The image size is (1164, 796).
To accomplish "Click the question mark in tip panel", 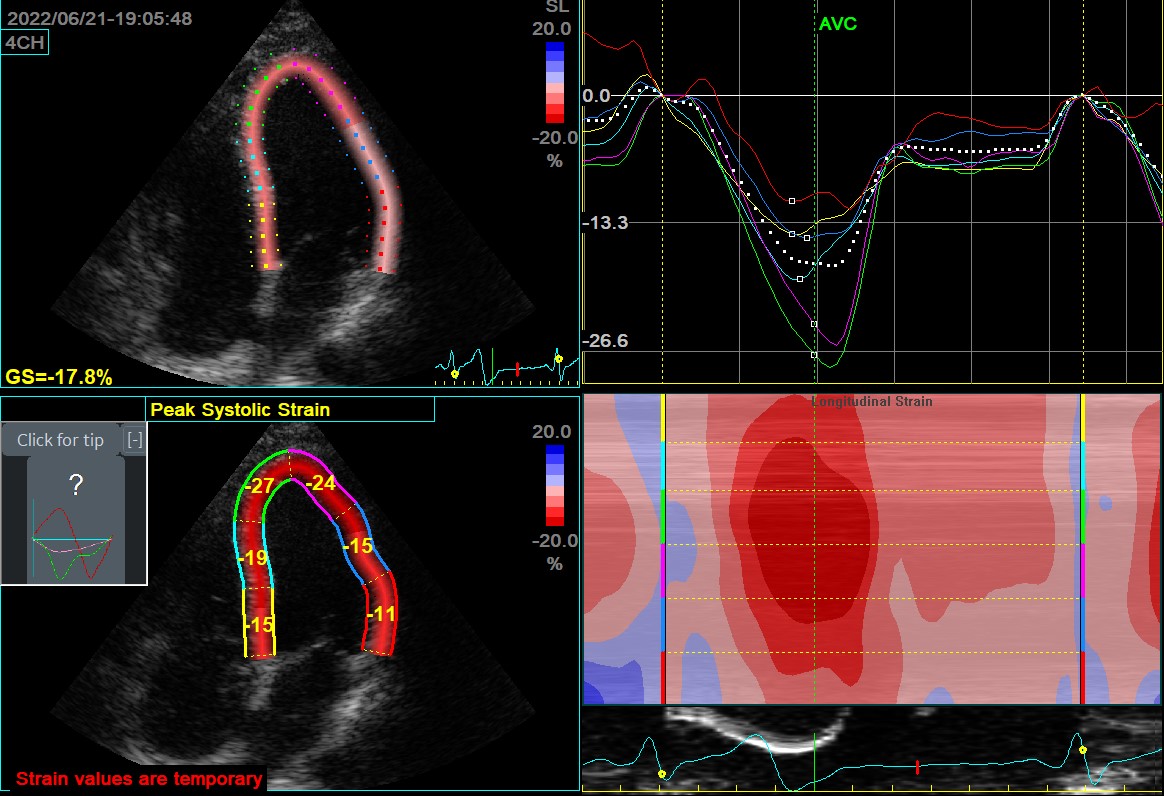I will (75, 486).
